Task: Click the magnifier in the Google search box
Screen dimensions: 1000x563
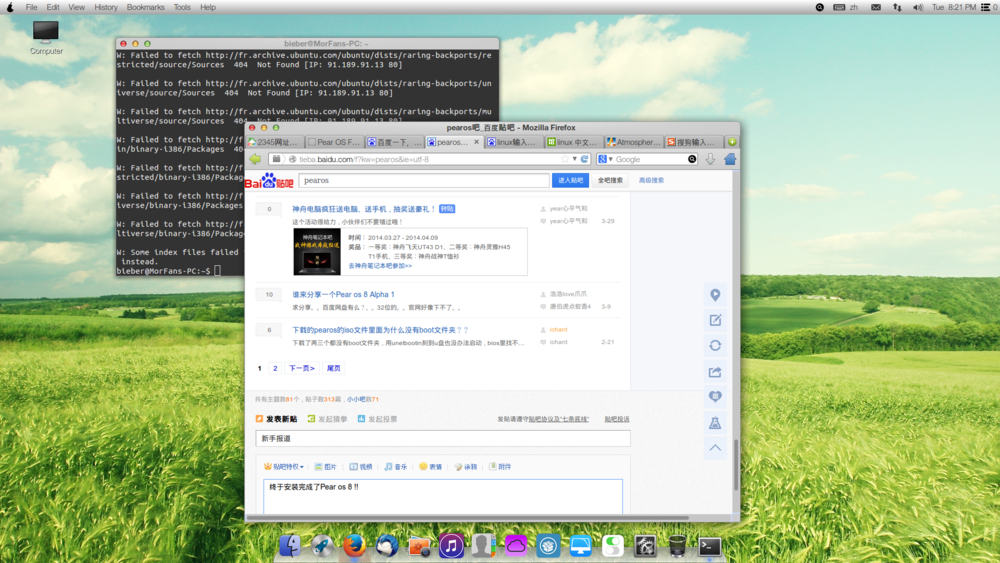Action: click(x=692, y=159)
